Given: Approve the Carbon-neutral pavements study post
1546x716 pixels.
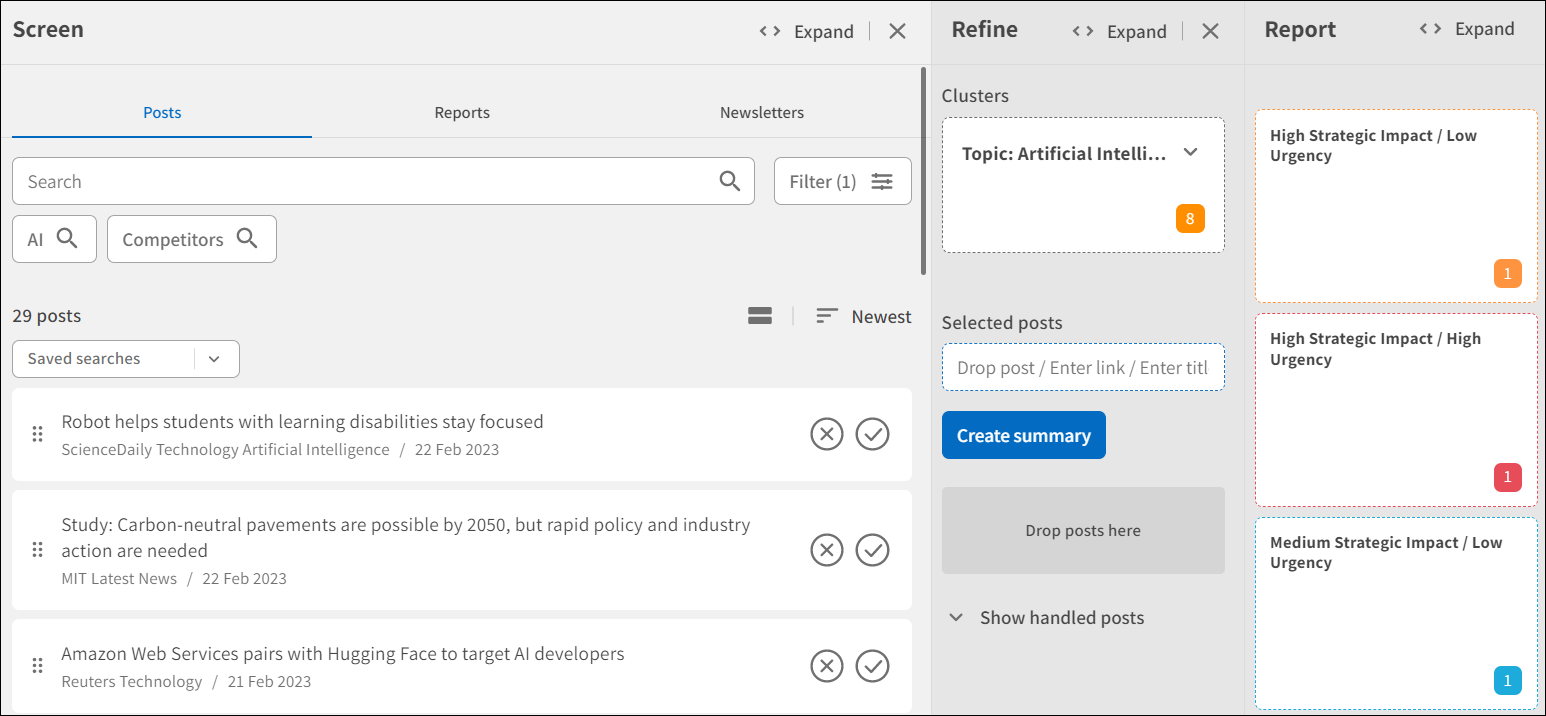Looking at the screenshot, I should (x=872, y=550).
